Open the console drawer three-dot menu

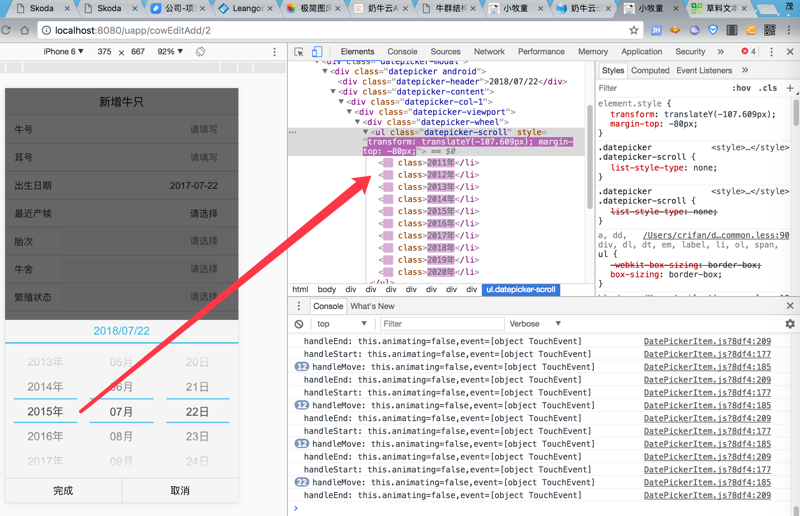pos(299,306)
